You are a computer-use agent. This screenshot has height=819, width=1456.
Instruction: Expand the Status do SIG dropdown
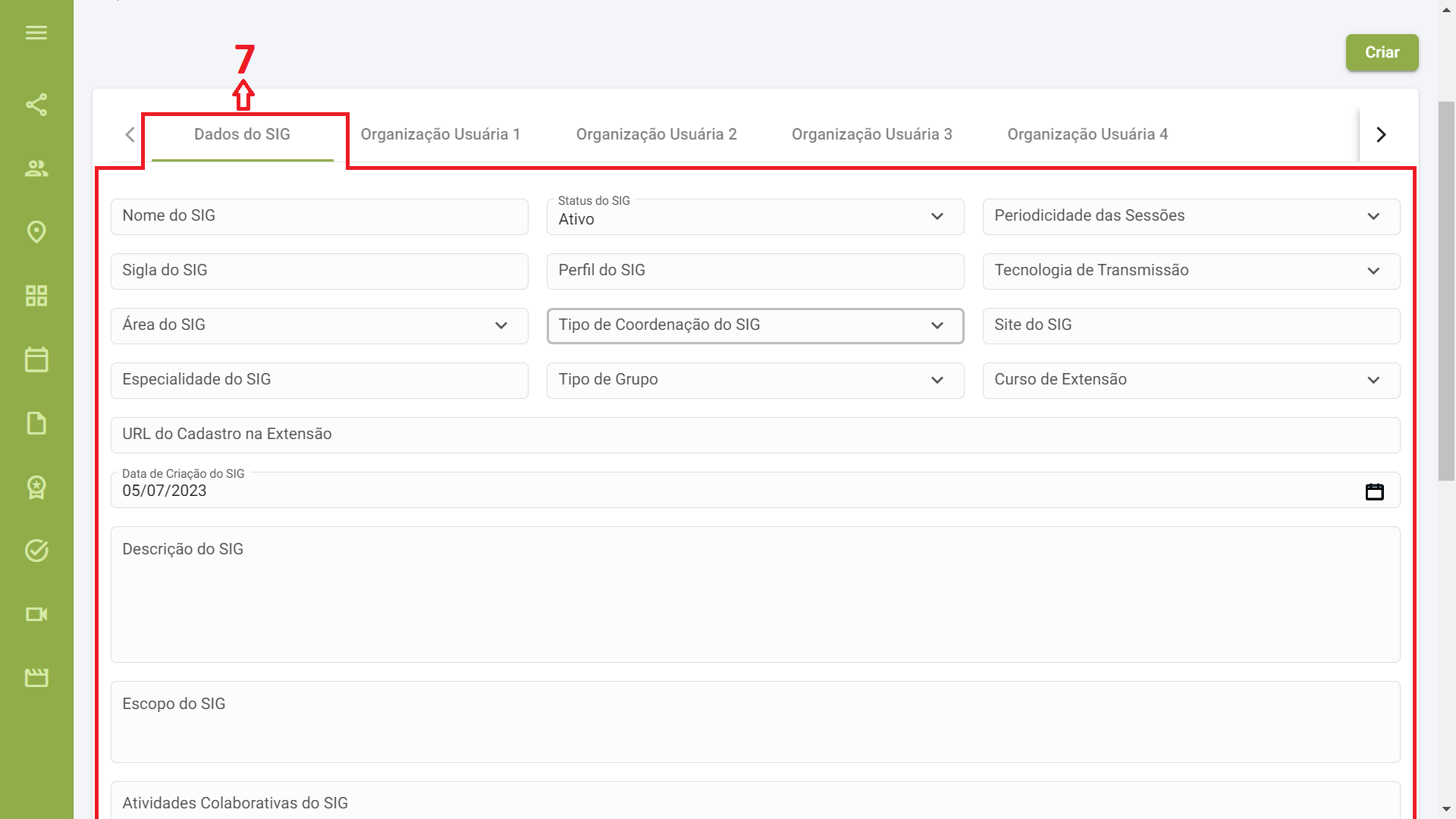[755, 218]
